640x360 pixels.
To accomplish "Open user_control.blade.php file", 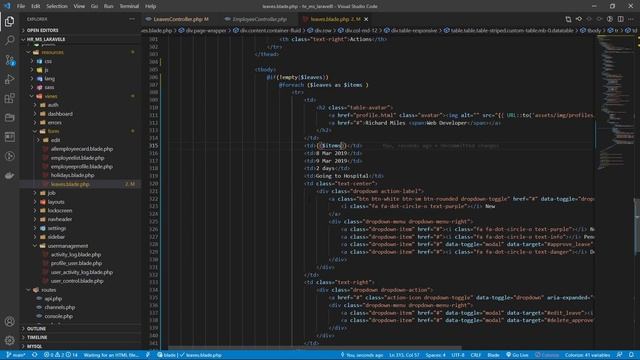I will pyautogui.click(x=77, y=281).
